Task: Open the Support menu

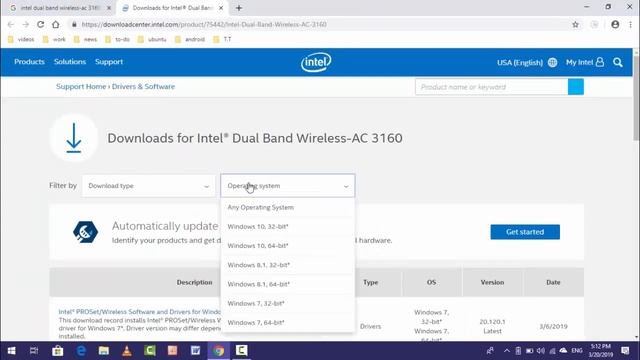Action: 109,62
